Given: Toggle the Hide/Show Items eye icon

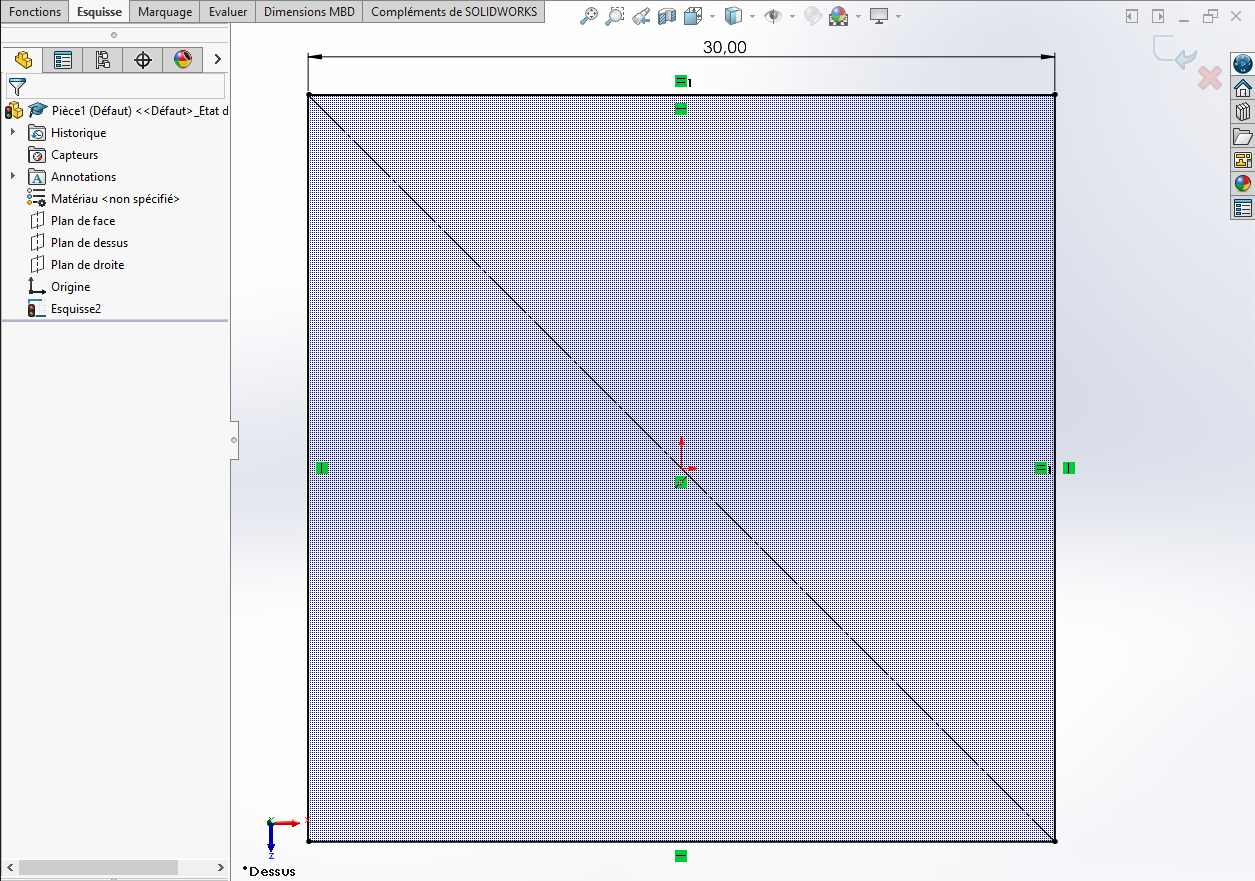Looking at the screenshot, I should click(x=772, y=16).
